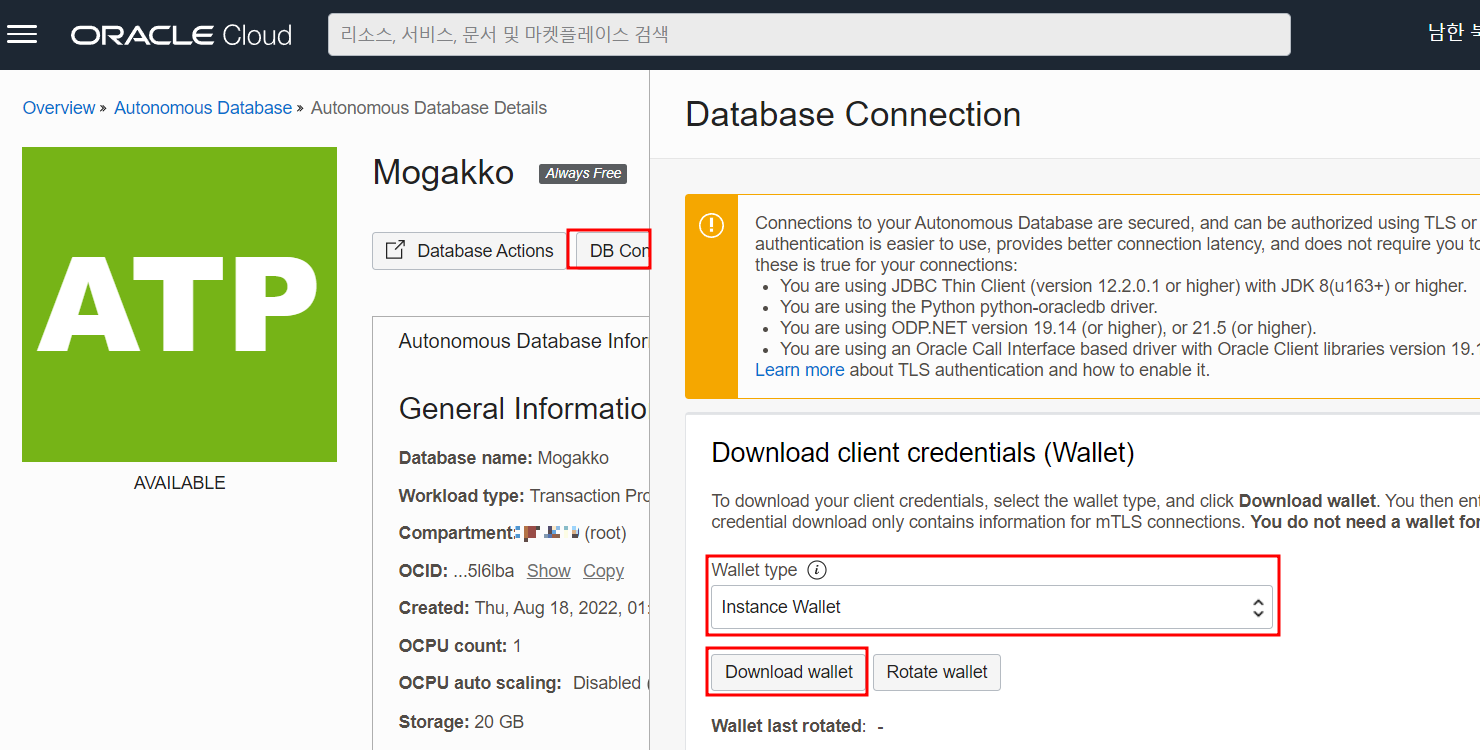
Task: Click the Wallet last rotated text
Action: (797, 726)
